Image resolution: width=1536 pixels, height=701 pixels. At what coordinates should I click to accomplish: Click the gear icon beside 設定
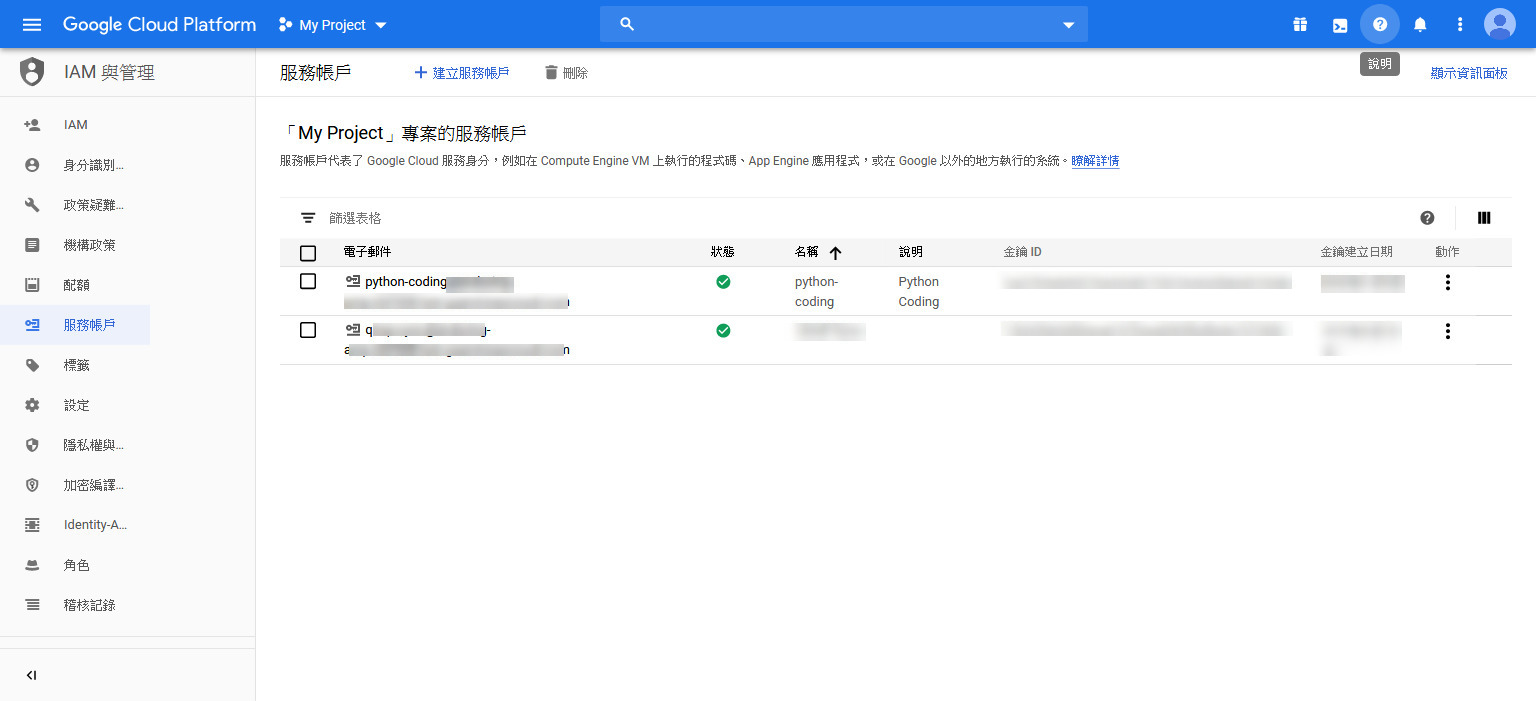(32, 405)
